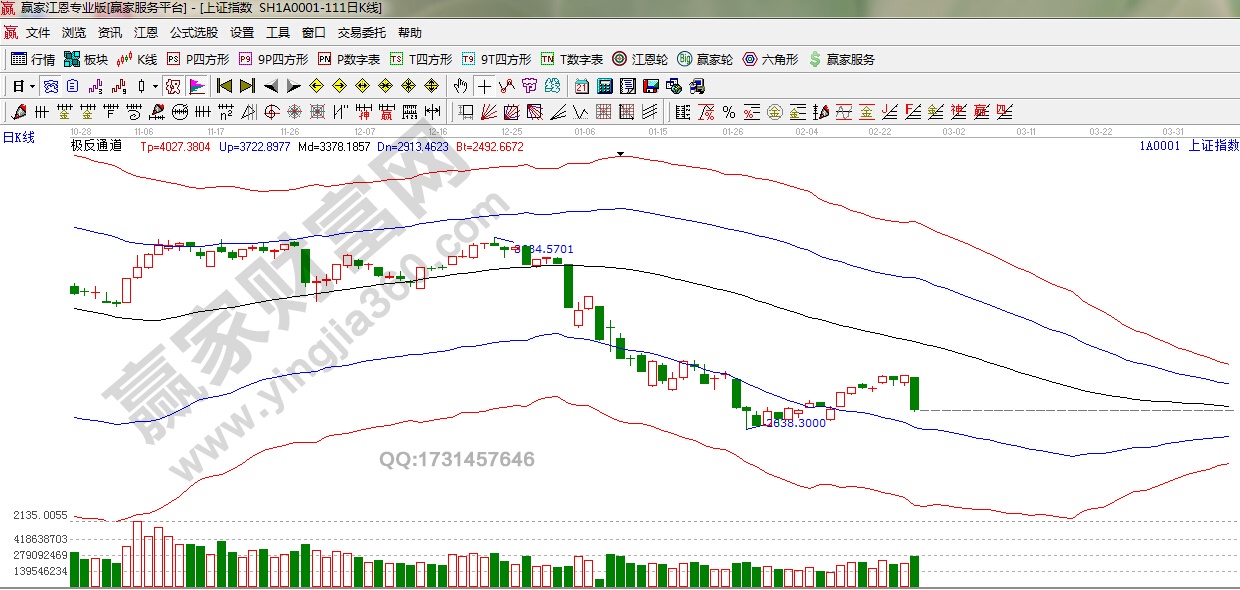Select the percent % drawing tool
Screen dimensions: 1240x590
[x=728, y=112]
